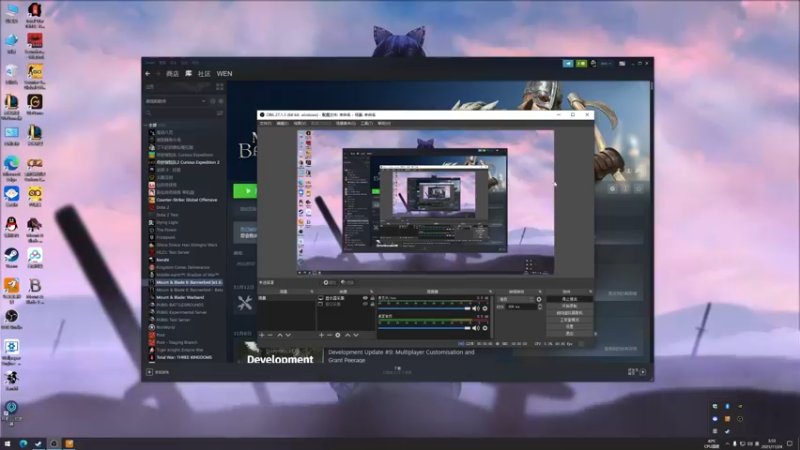Click Exit button in OBS Controls panel
Image resolution: width=800 pixels, height=450 pixels.
(569, 333)
